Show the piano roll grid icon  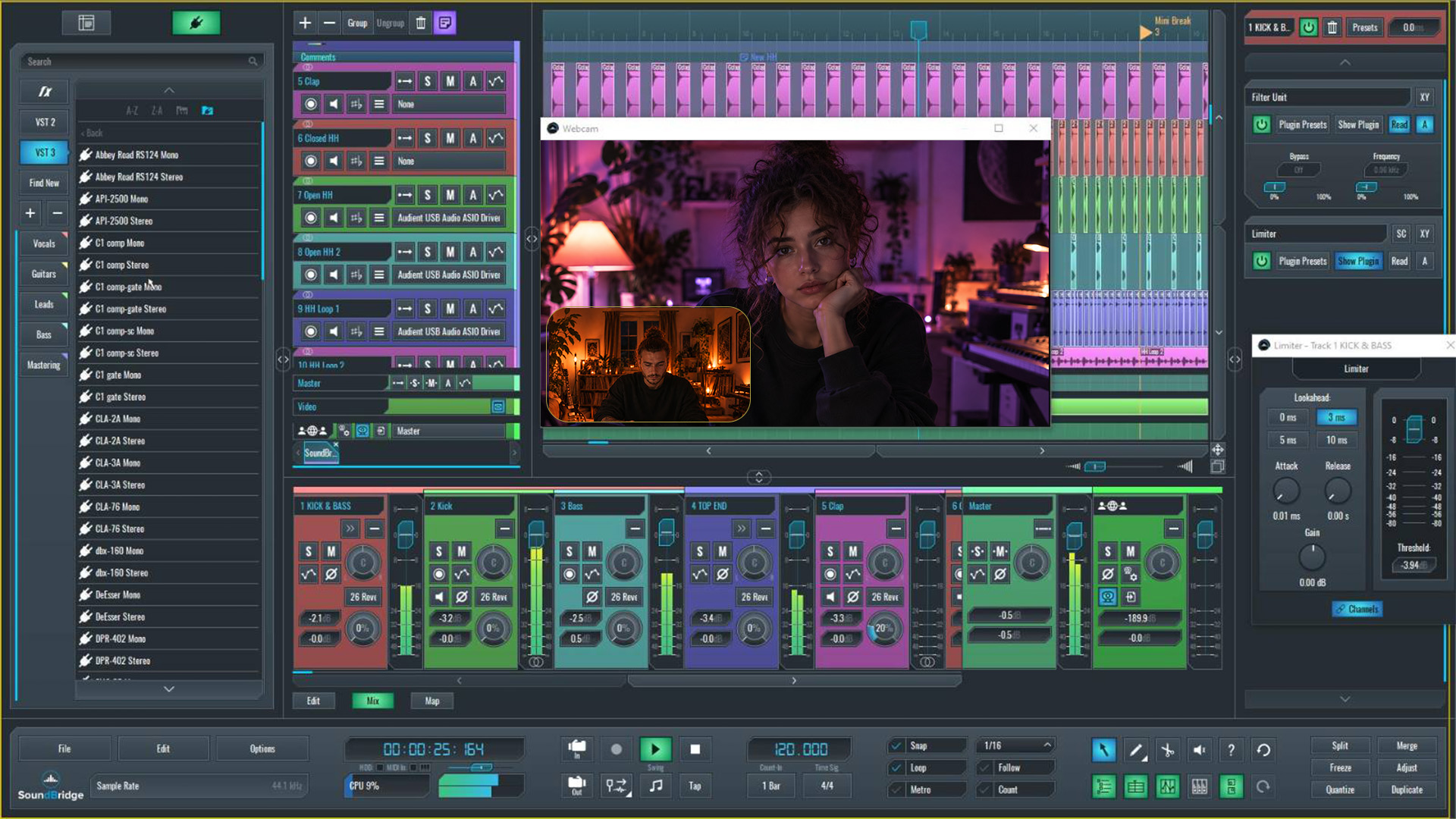point(1199,786)
